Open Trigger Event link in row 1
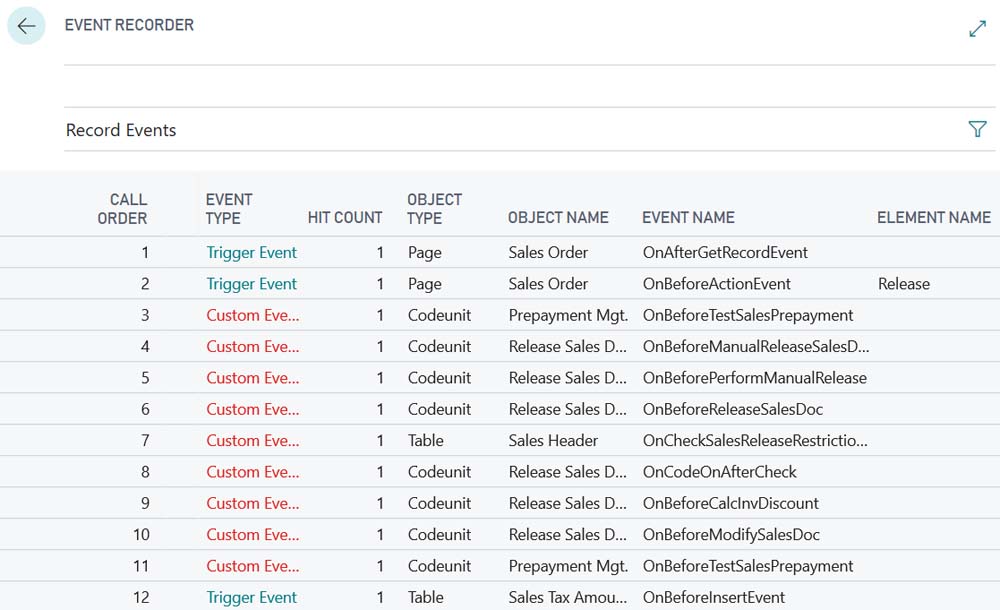 251,253
